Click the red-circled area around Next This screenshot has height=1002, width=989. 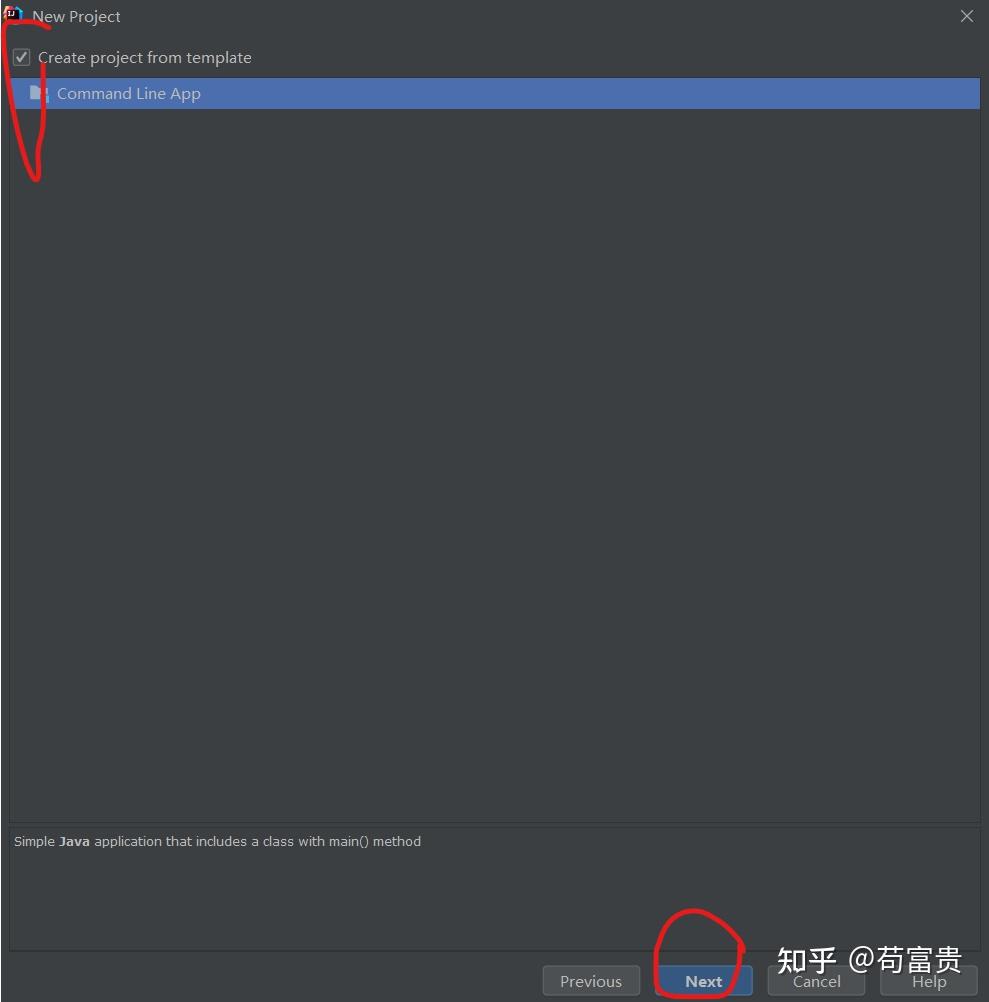pos(699,952)
